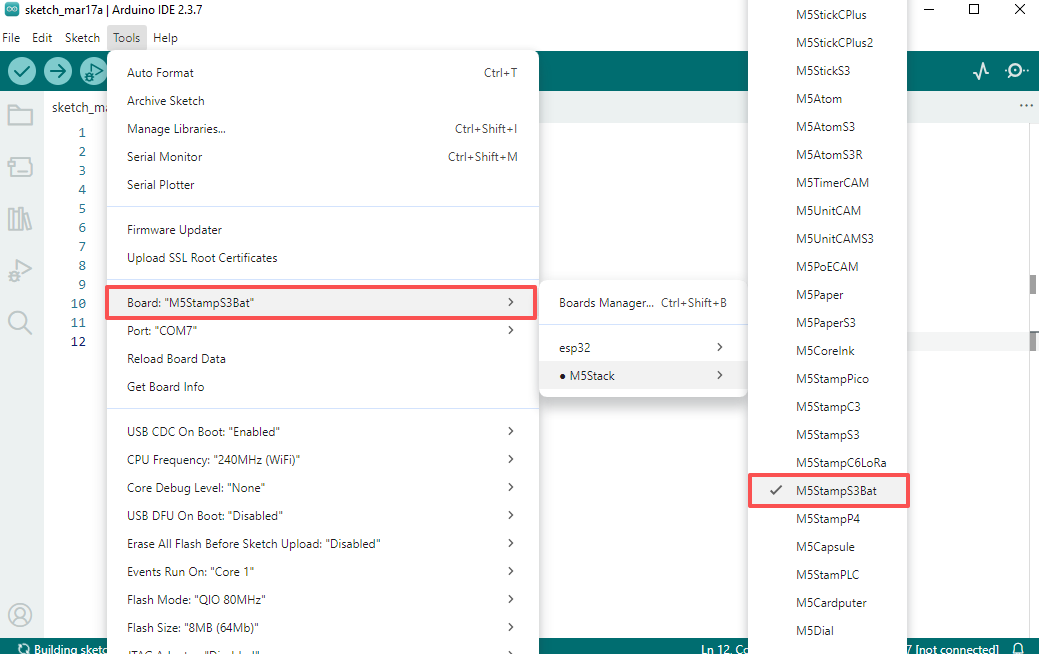Open the Boards Manager sidebar icon
1039x654 pixels.
click(20, 167)
